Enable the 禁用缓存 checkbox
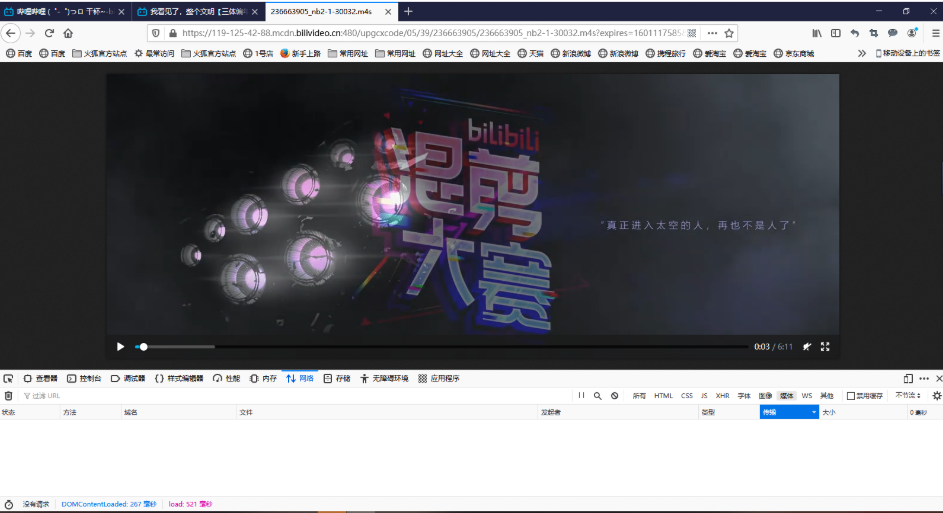 [x=850, y=396]
